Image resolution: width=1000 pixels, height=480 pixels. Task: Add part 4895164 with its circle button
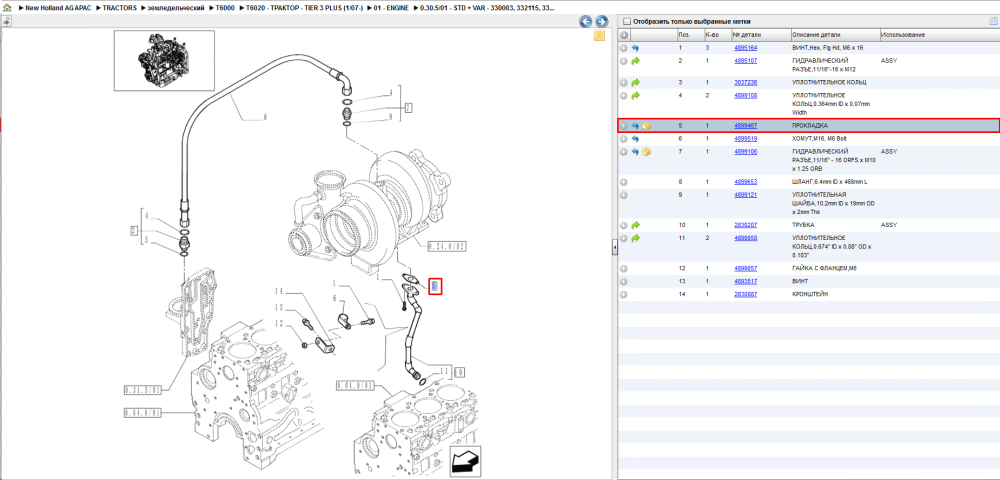624,48
